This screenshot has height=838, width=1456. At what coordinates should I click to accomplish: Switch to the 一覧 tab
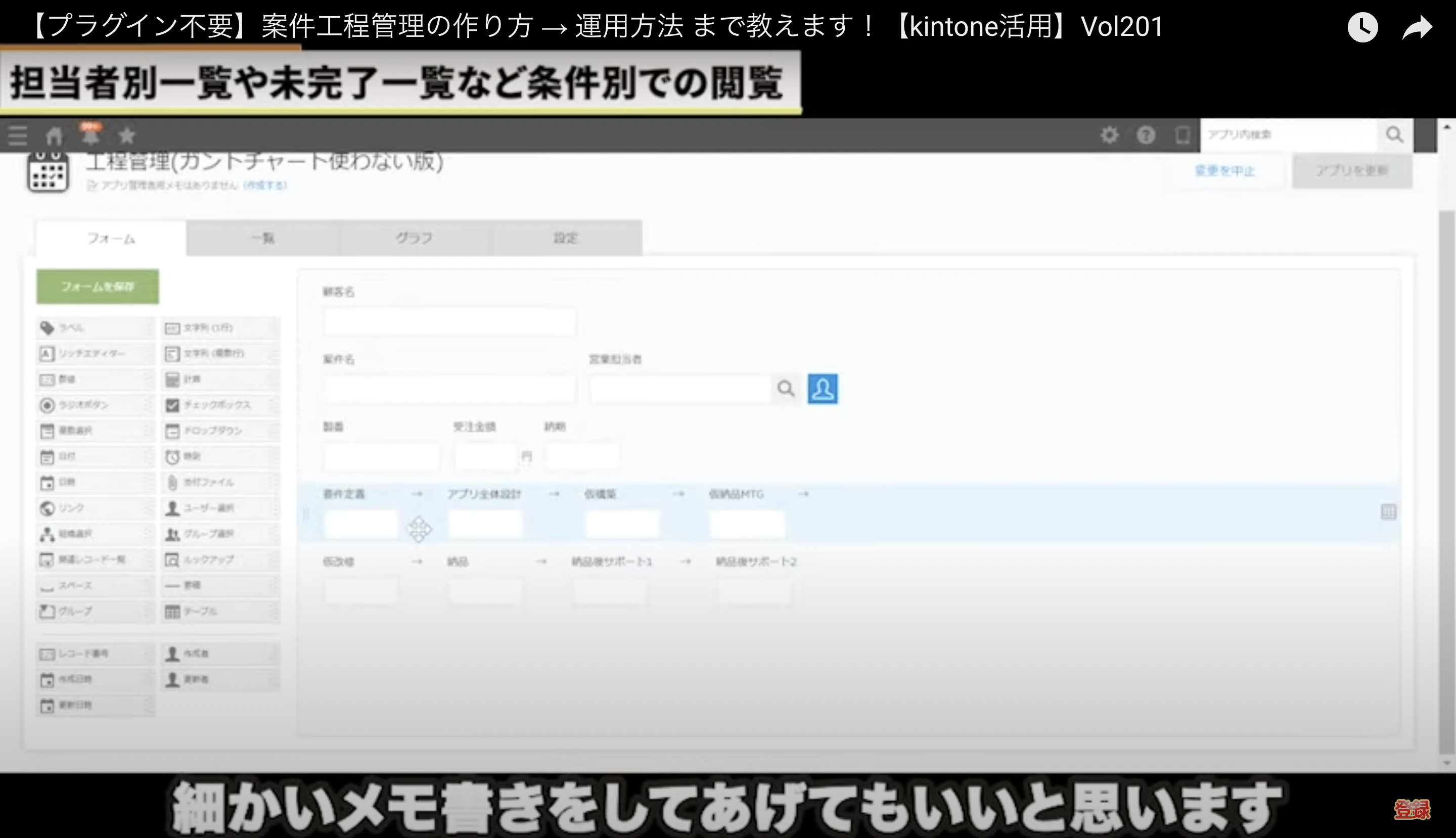tap(262, 238)
